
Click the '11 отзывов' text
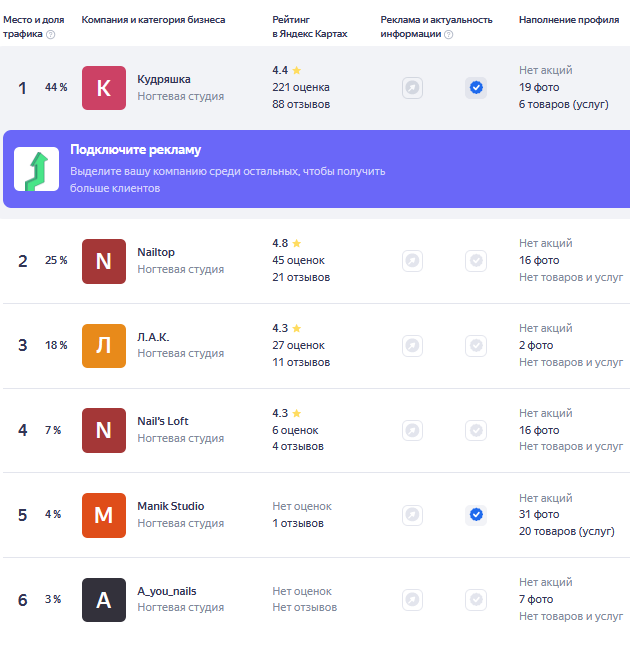click(x=301, y=362)
